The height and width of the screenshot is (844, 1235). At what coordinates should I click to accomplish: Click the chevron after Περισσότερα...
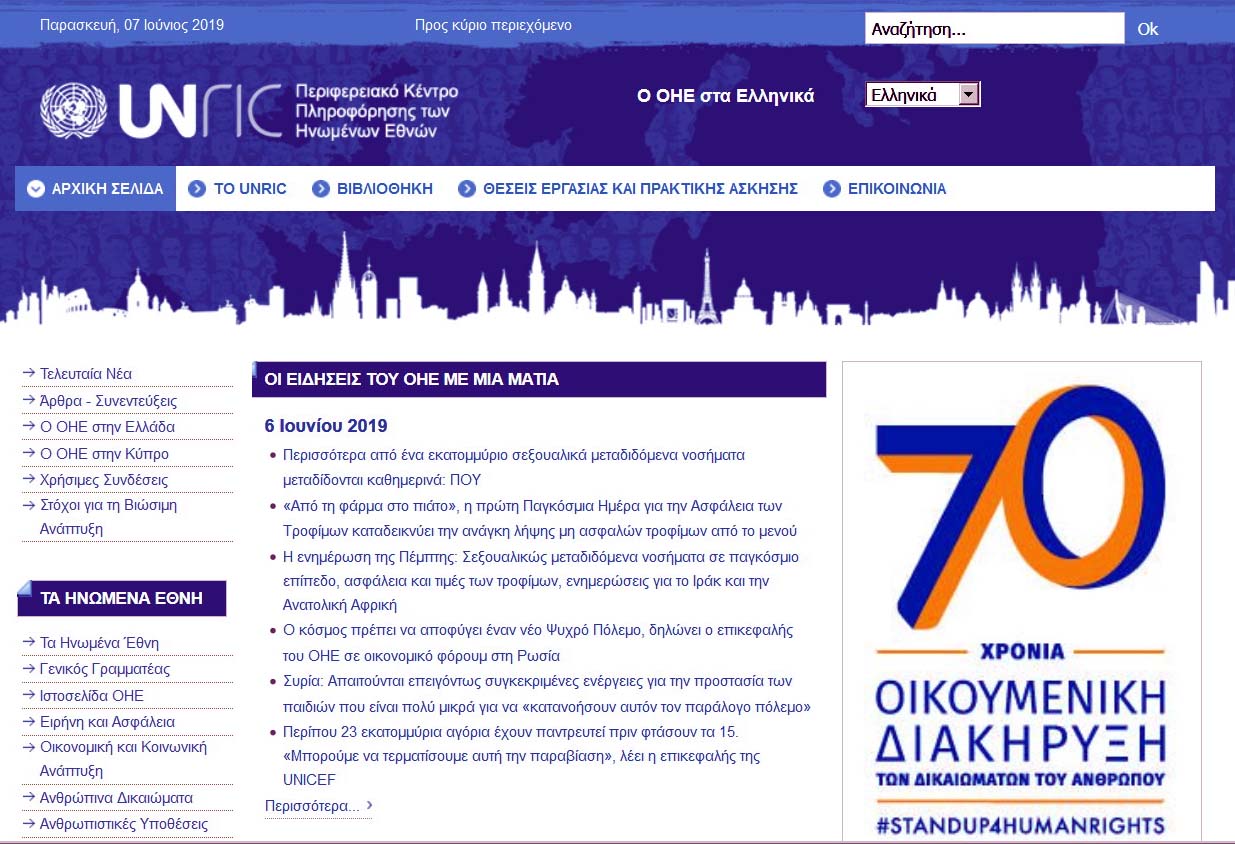369,804
